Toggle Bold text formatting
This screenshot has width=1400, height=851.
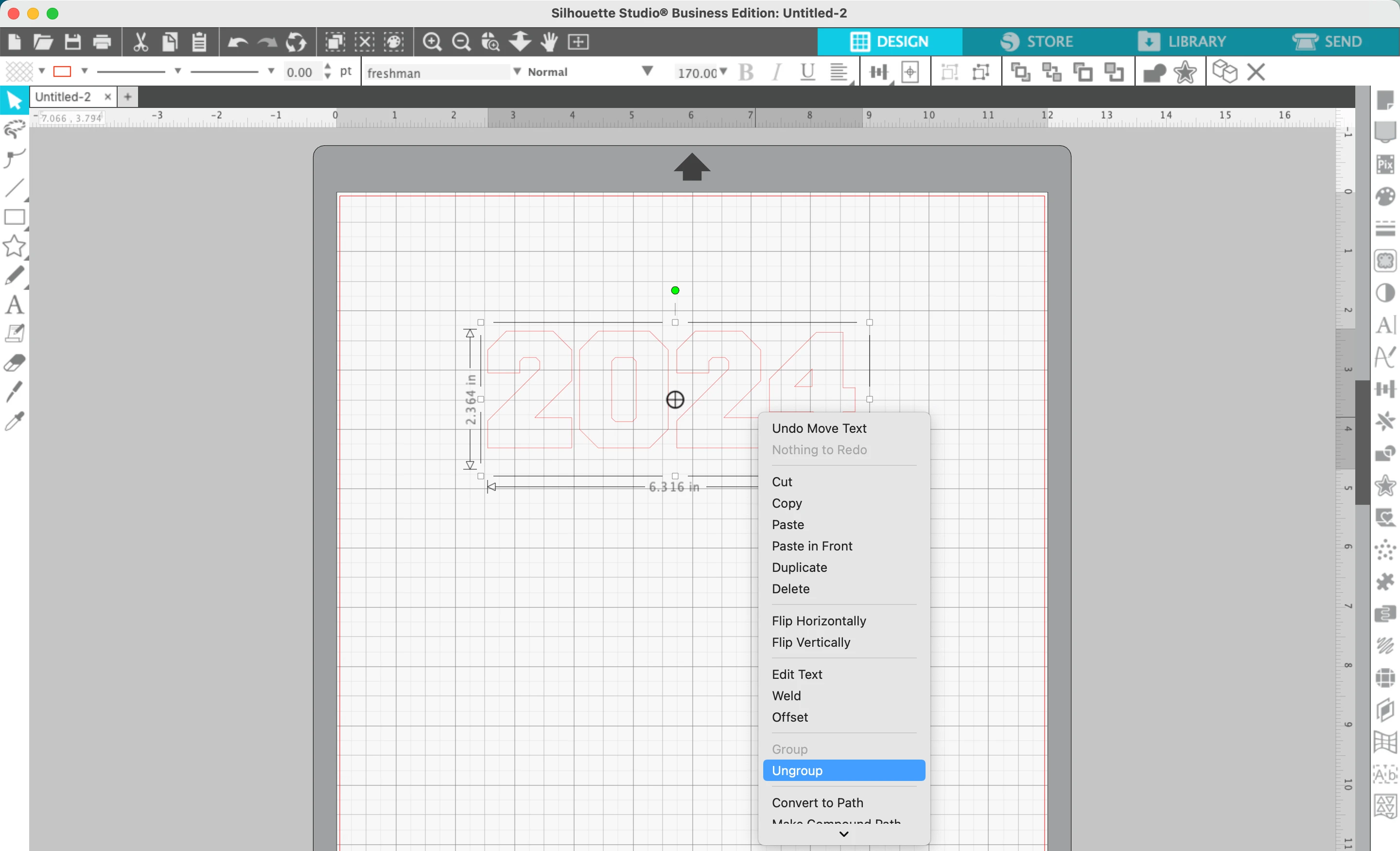(x=749, y=71)
